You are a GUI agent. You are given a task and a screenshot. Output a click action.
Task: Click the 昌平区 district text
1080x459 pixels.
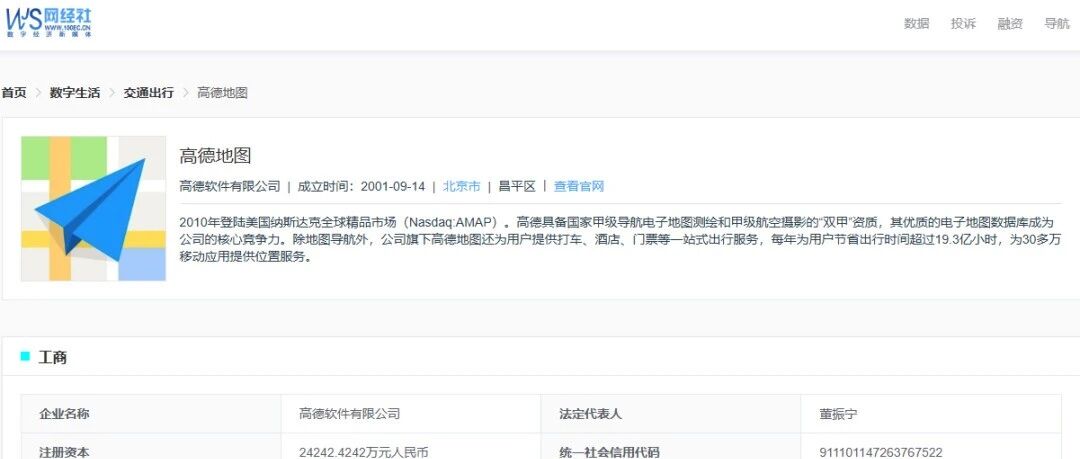click(x=517, y=186)
